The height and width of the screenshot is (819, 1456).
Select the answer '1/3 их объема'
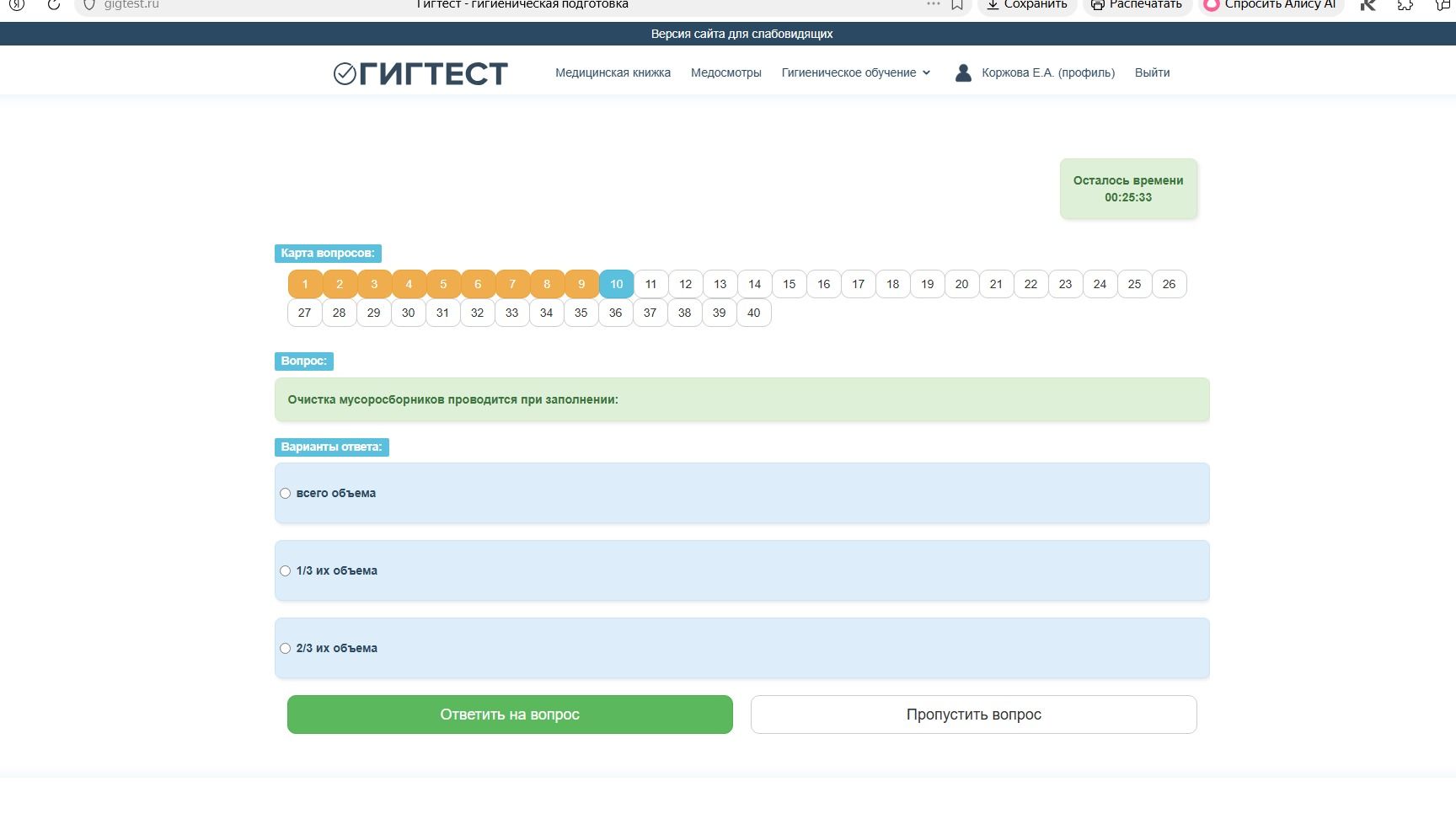coord(285,570)
